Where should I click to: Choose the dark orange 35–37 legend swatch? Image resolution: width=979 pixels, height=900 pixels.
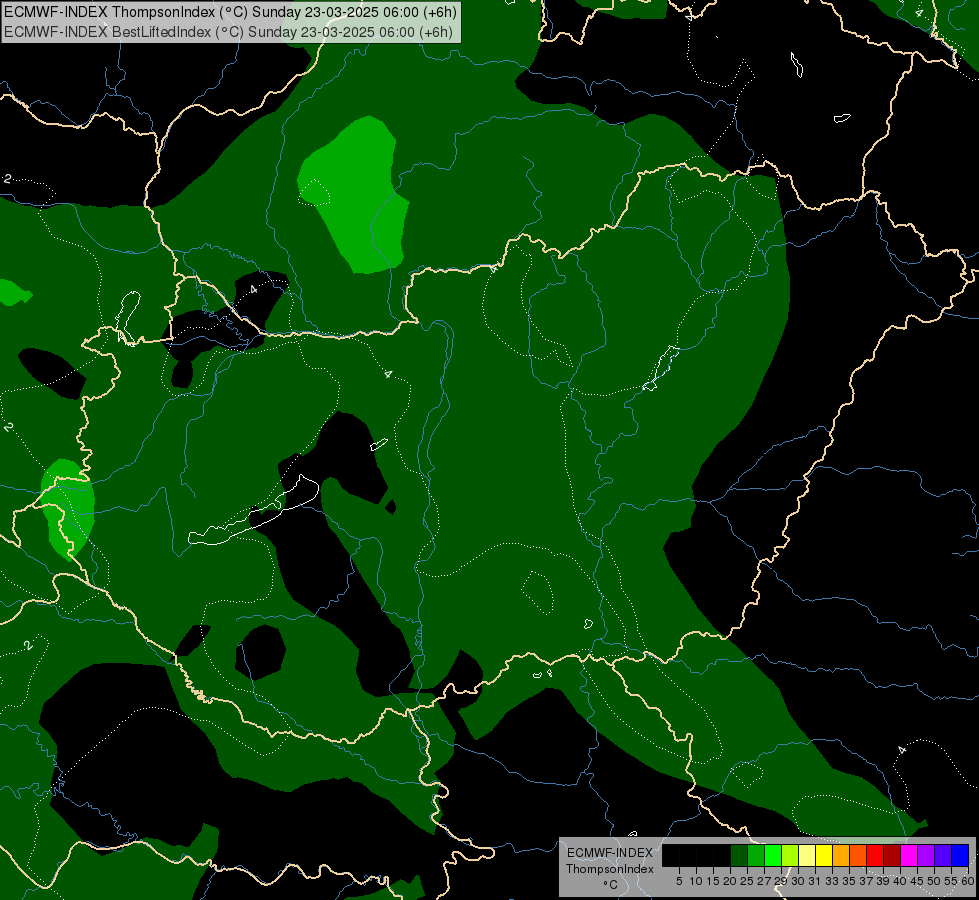click(x=858, y=855)
